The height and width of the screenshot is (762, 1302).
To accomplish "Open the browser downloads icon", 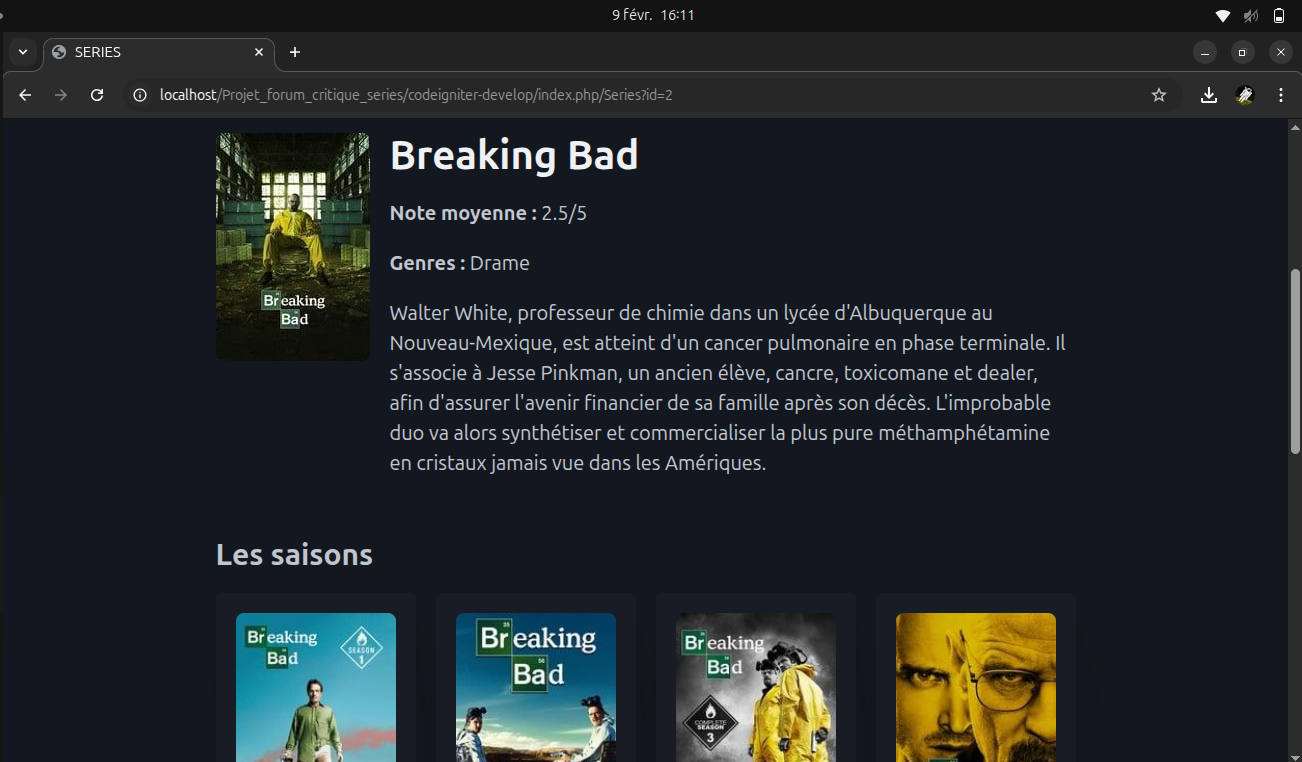I will coord(1209,95).
